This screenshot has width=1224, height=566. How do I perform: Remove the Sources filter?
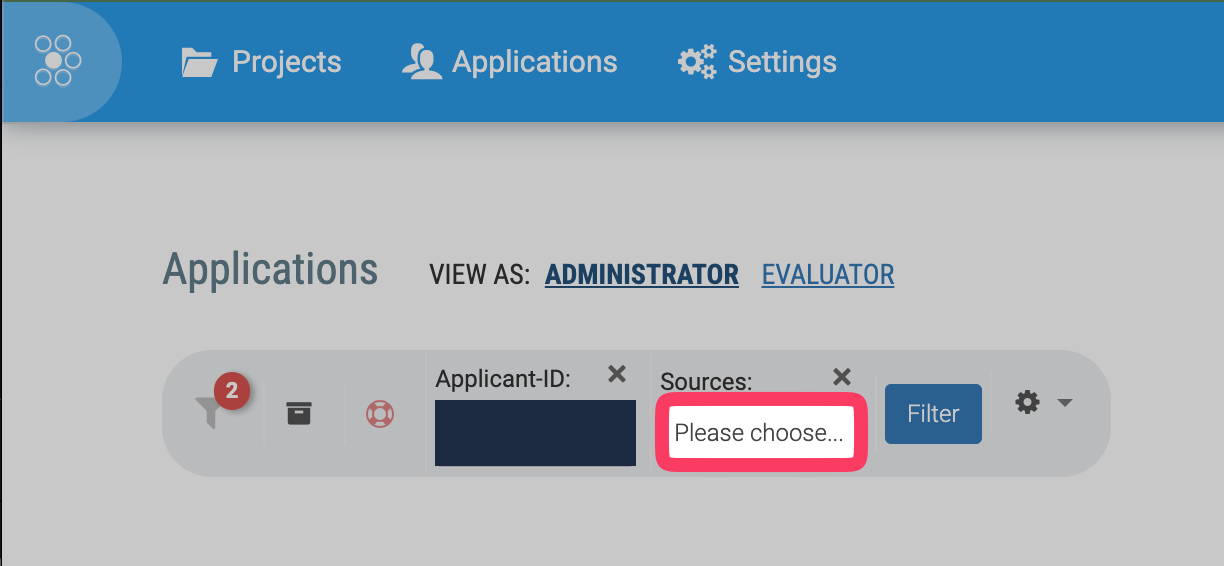pos(842,376)
